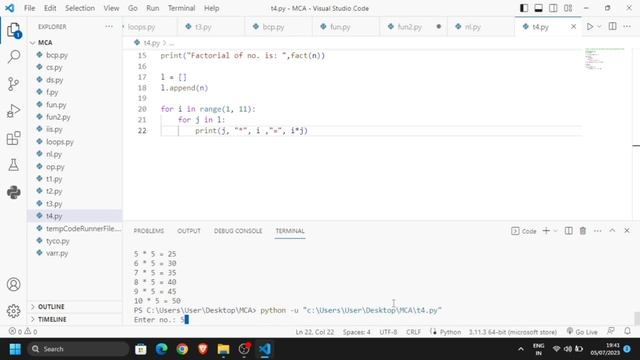
Task: Open terminal panel more actions
Action: [x=598, y=231]
